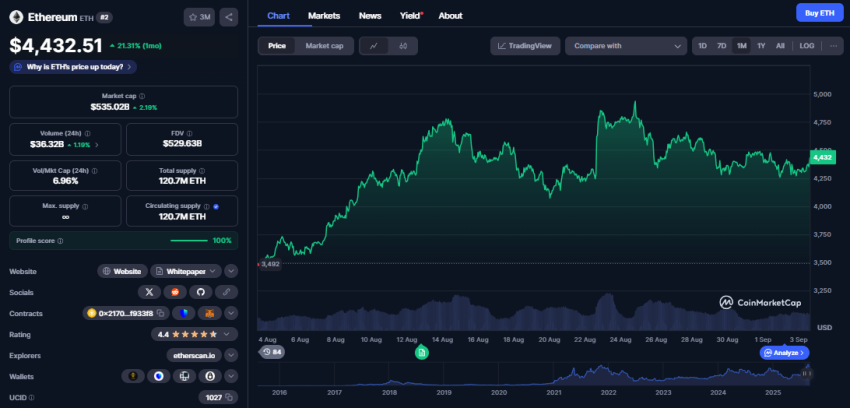Image resolution: width=850 pixels, height=408 pixels.
Task: Expand more Explorers chevron
Action: pyautogui.click(x=231, y=355)
